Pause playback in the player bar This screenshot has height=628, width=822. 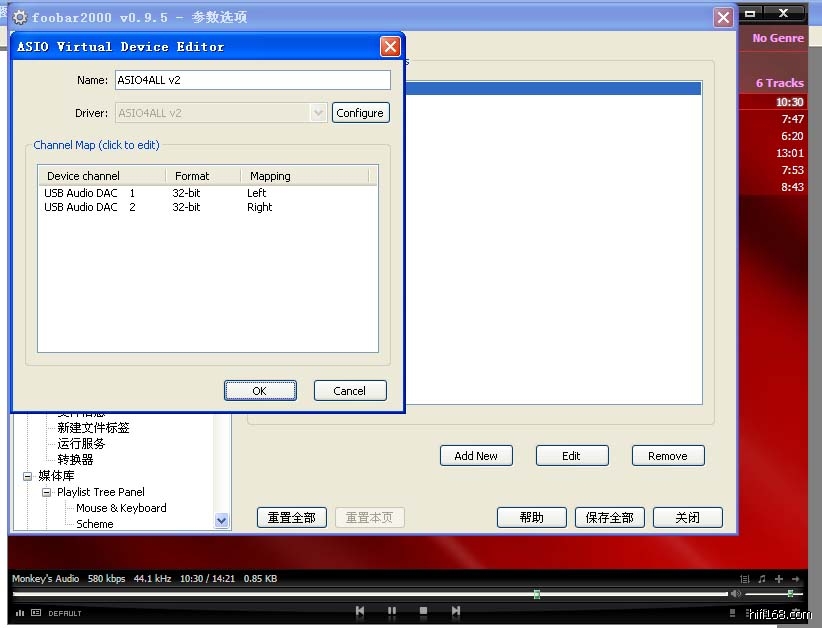[392, 611]
